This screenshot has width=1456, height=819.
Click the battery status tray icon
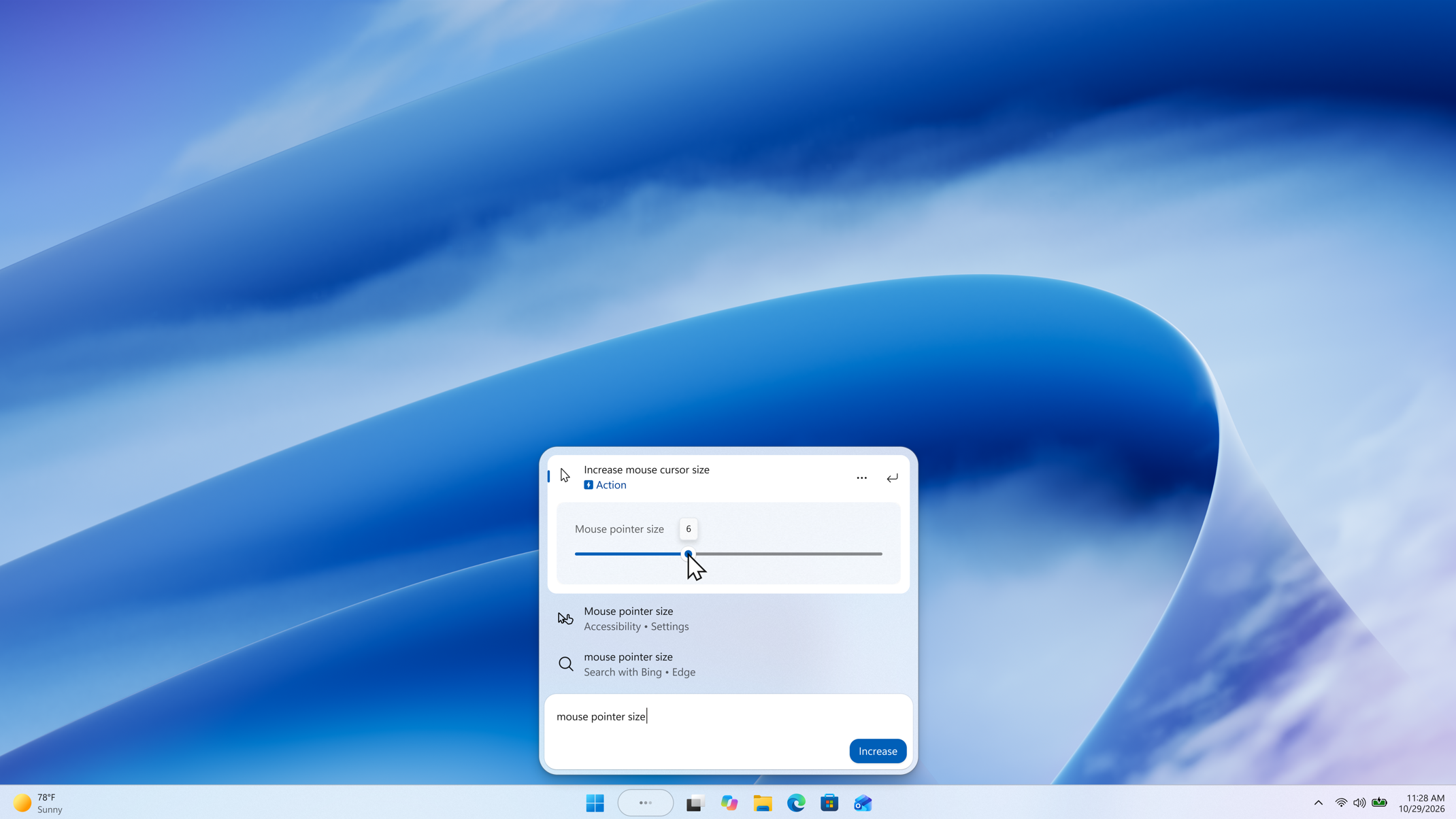(1379, 803)
